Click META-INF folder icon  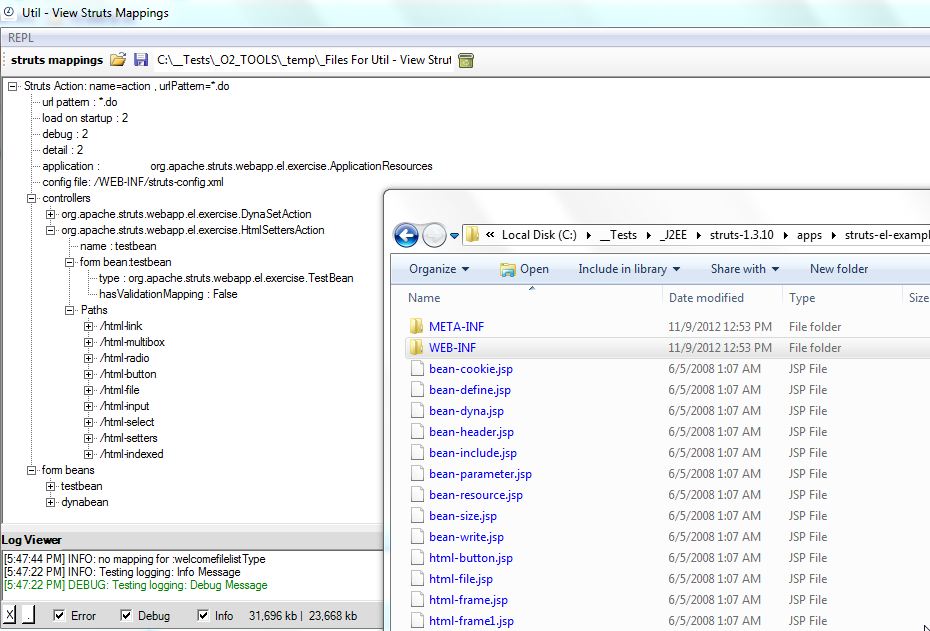tap(417, 326)
